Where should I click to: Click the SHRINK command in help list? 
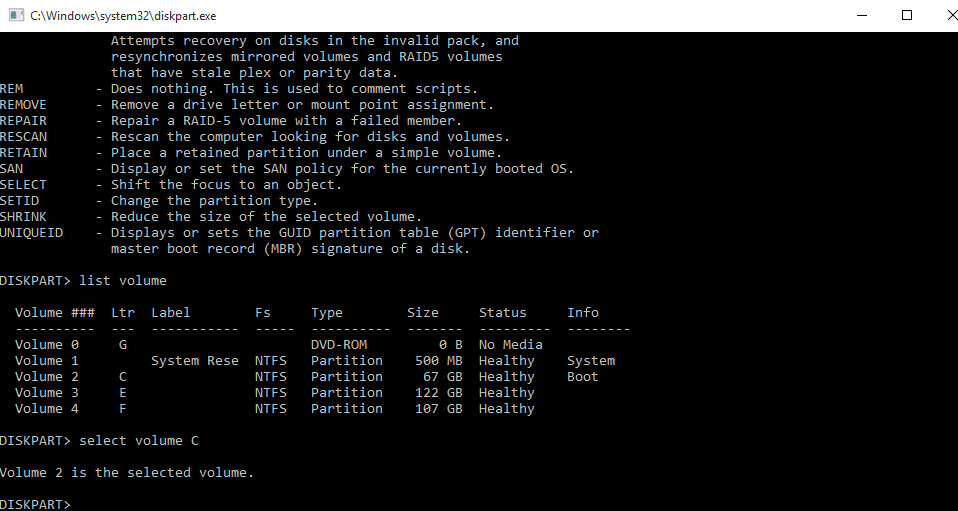(23, 216)
